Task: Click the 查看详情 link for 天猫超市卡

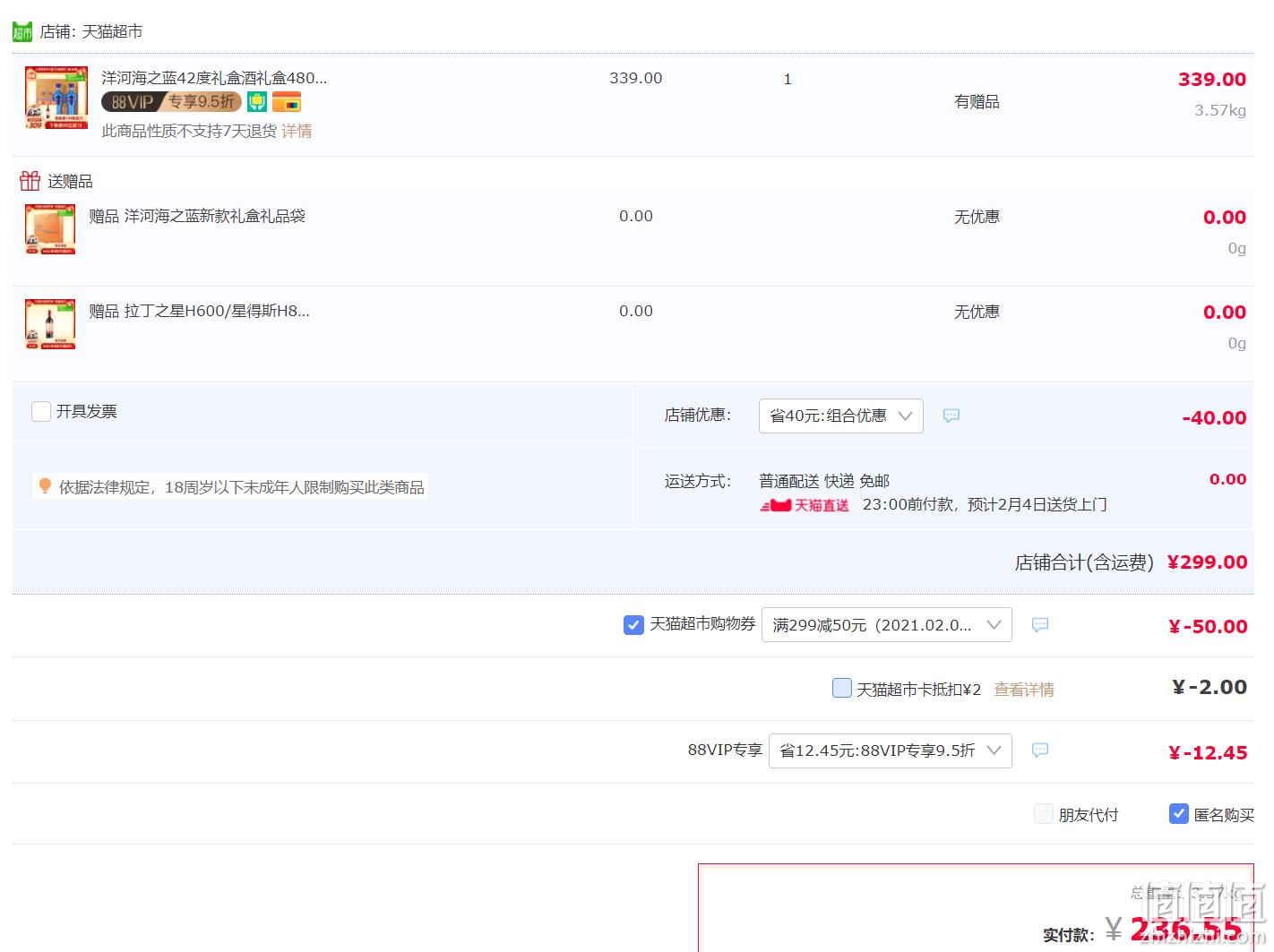Action: click(x=1024, y=690)
